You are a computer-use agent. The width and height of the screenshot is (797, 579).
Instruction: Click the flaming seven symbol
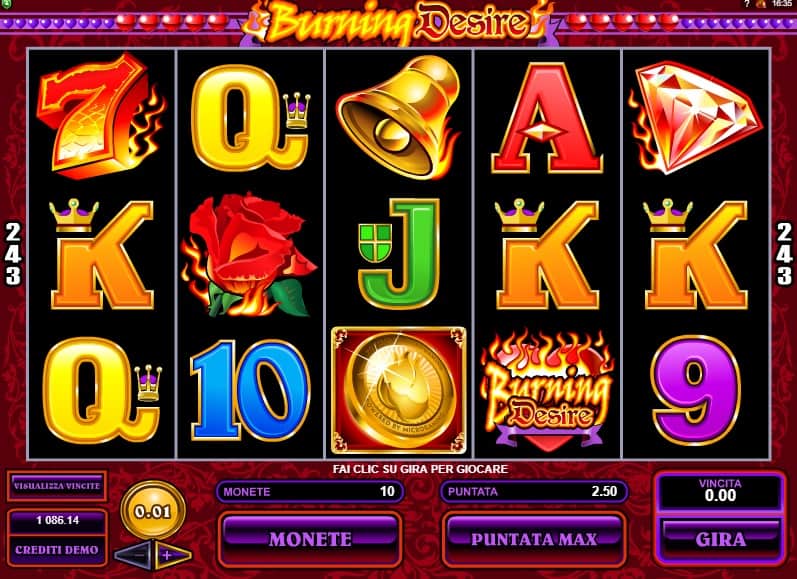pyautogui.click(x=101, y=115)
